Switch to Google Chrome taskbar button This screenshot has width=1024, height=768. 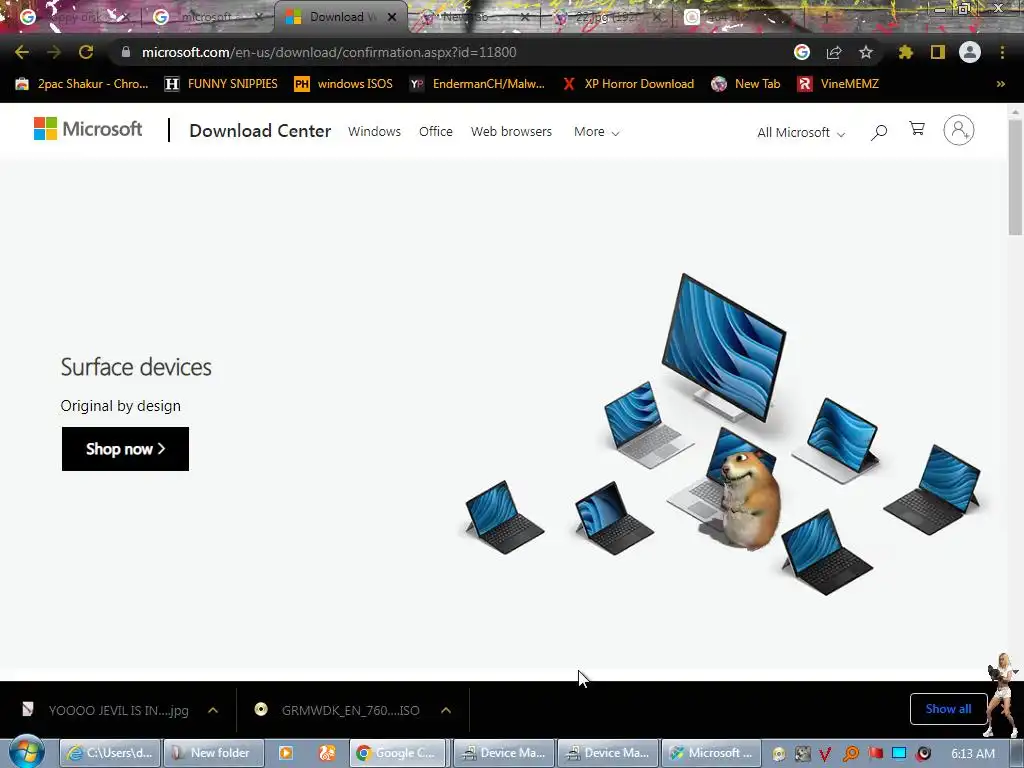coord(398,753)
